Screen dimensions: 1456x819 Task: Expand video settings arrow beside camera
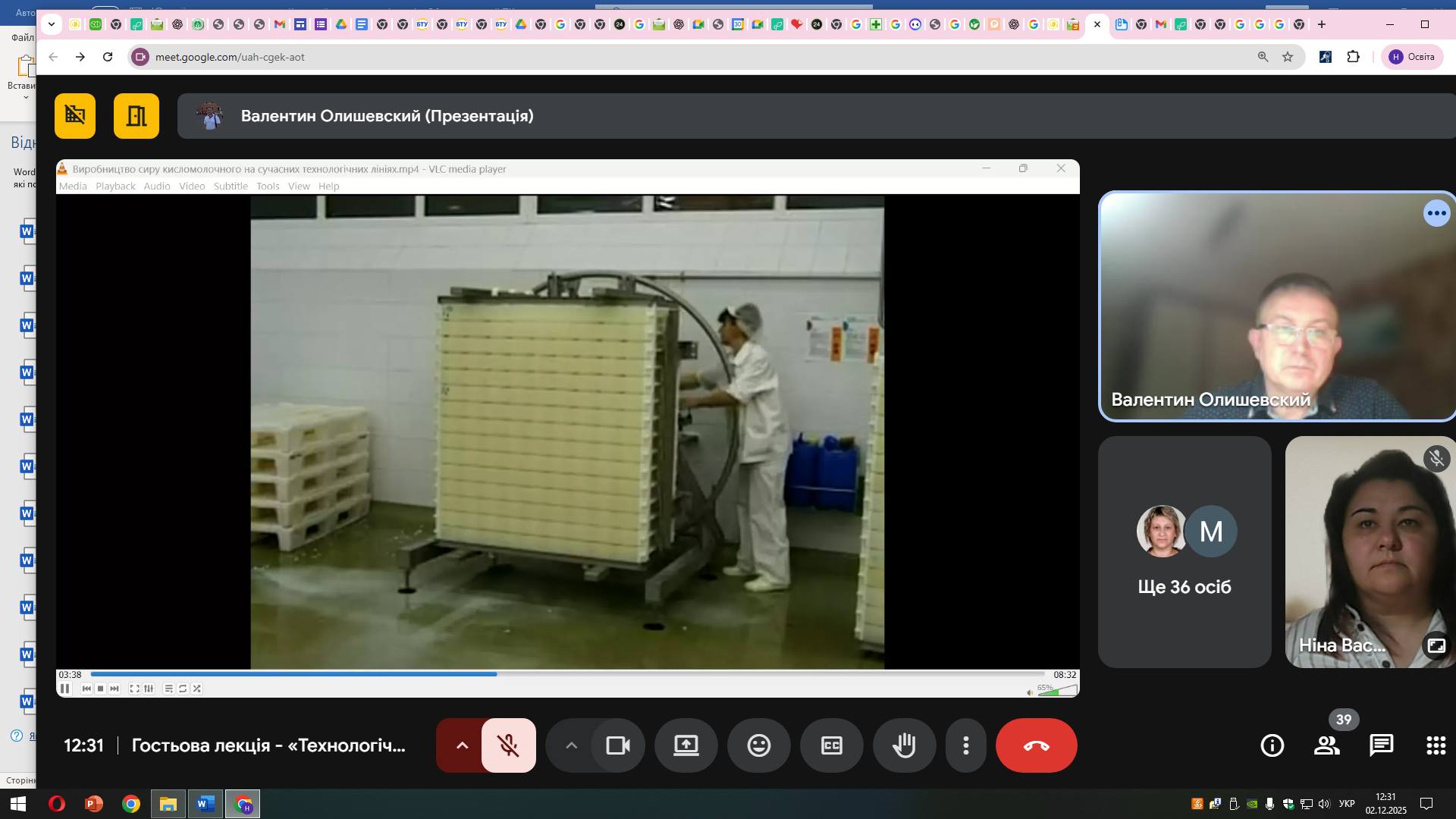click(572, 745)
